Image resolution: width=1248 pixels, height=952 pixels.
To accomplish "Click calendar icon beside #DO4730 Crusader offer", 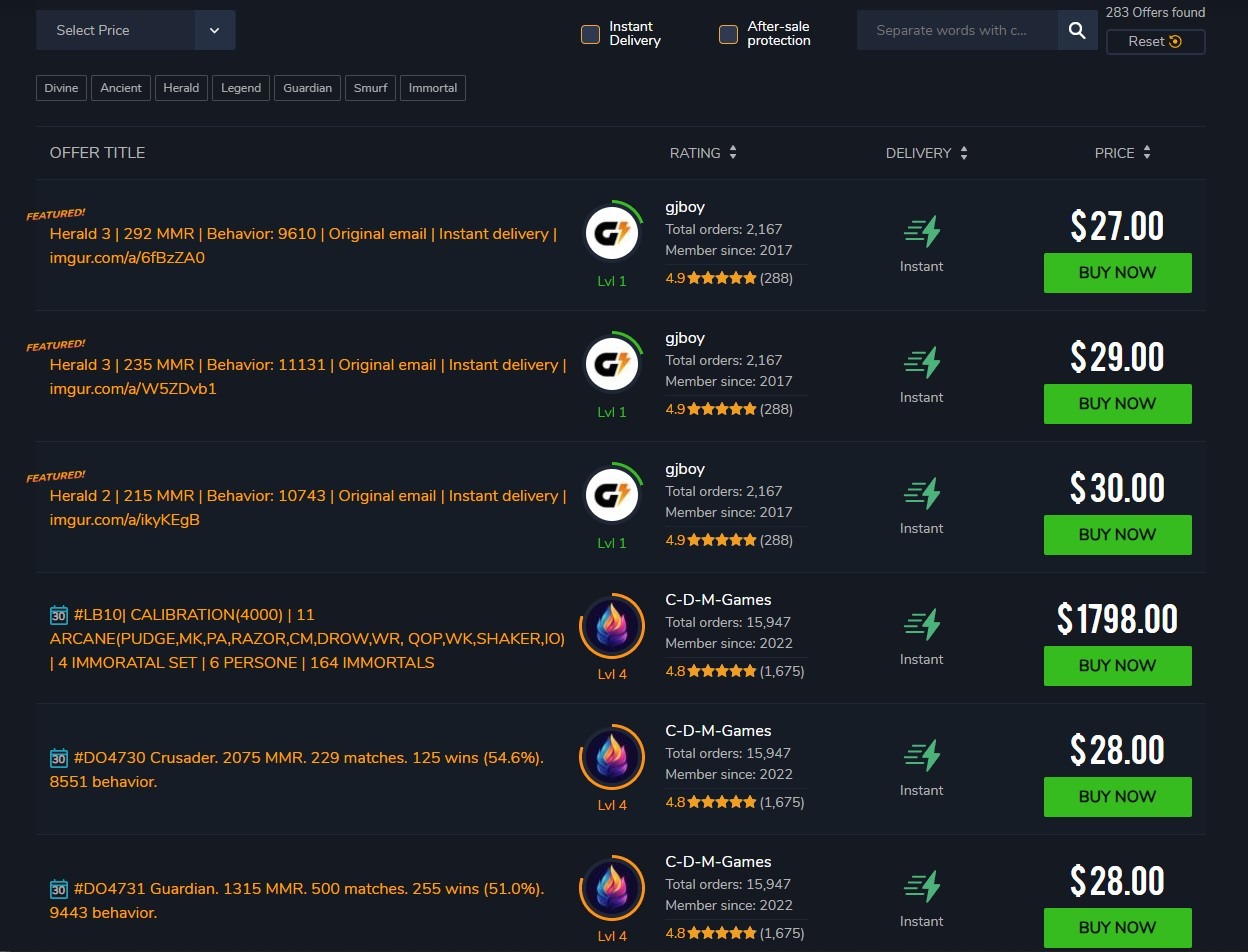I will point(59,758).
